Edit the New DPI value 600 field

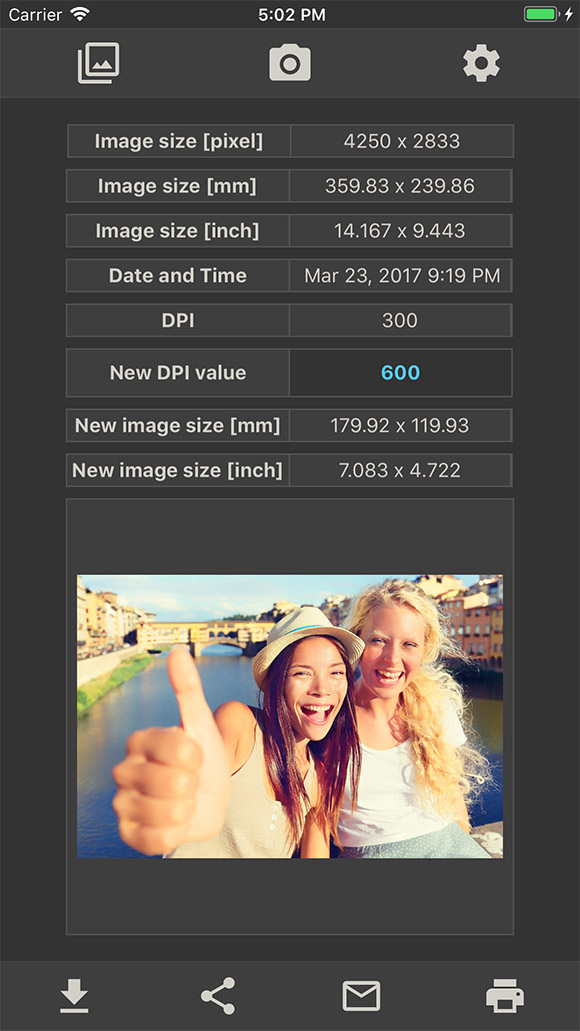[400, 373]
